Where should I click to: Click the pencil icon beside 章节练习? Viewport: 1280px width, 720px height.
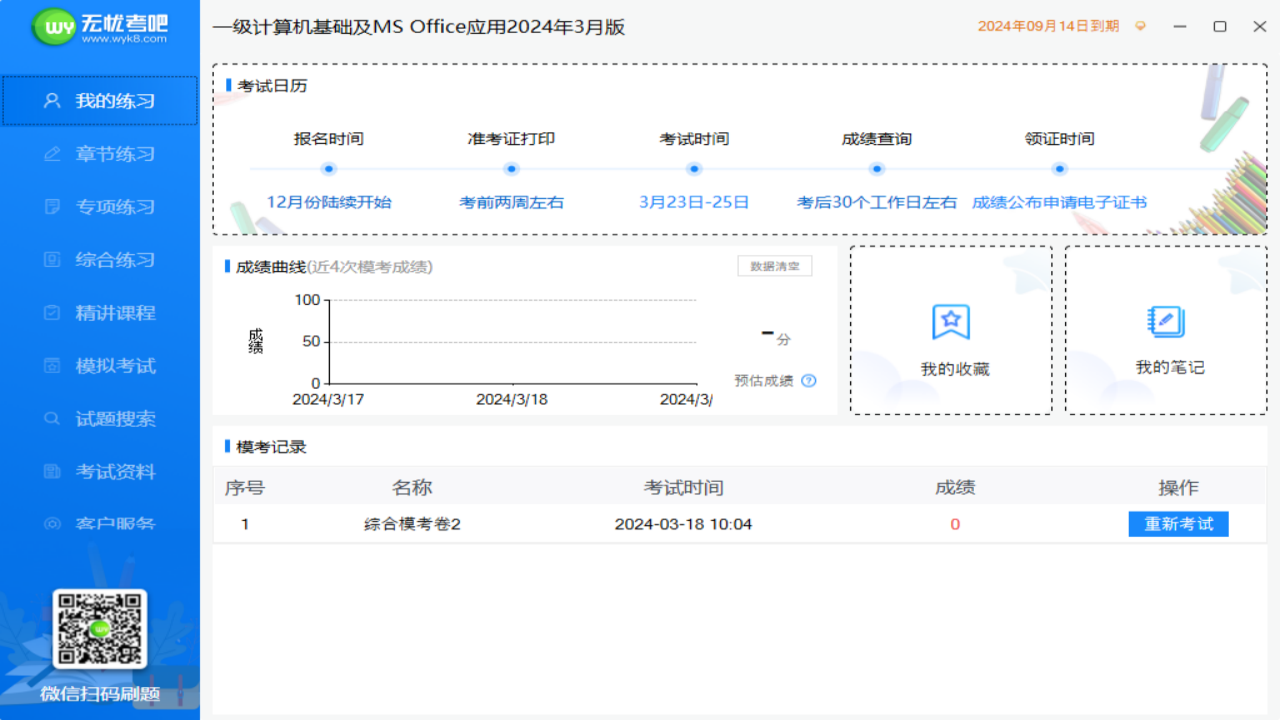(53, 154)
